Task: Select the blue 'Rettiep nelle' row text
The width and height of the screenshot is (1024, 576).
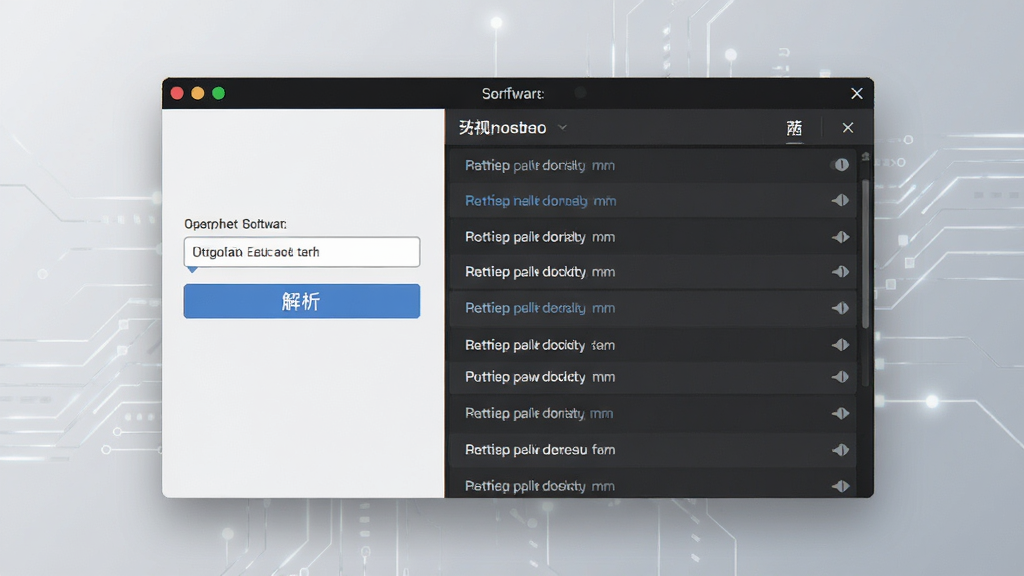Action: click(541, 201)
